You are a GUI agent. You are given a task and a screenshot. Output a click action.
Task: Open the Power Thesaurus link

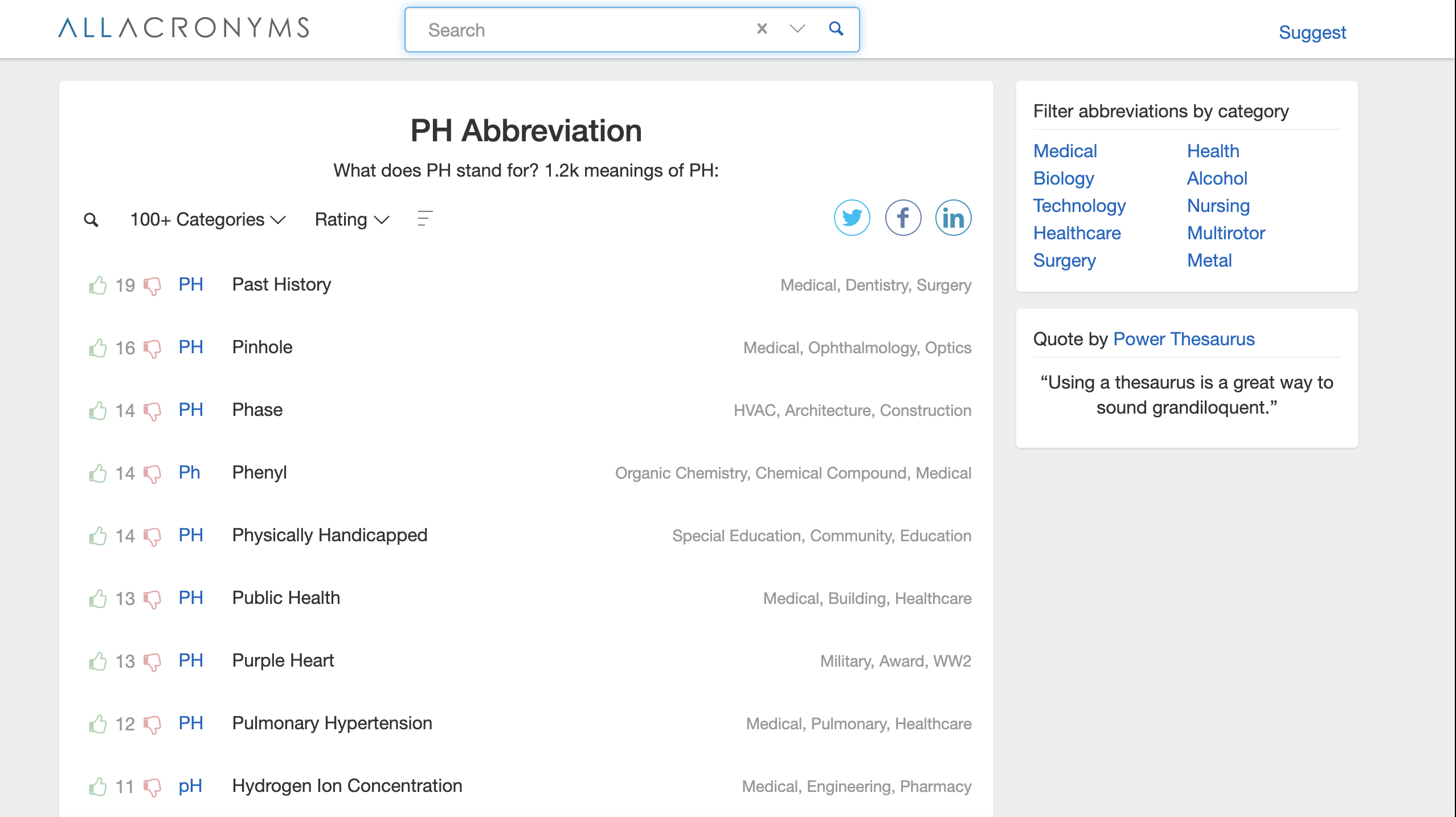pyautogui.click(x=1183, y=339)
